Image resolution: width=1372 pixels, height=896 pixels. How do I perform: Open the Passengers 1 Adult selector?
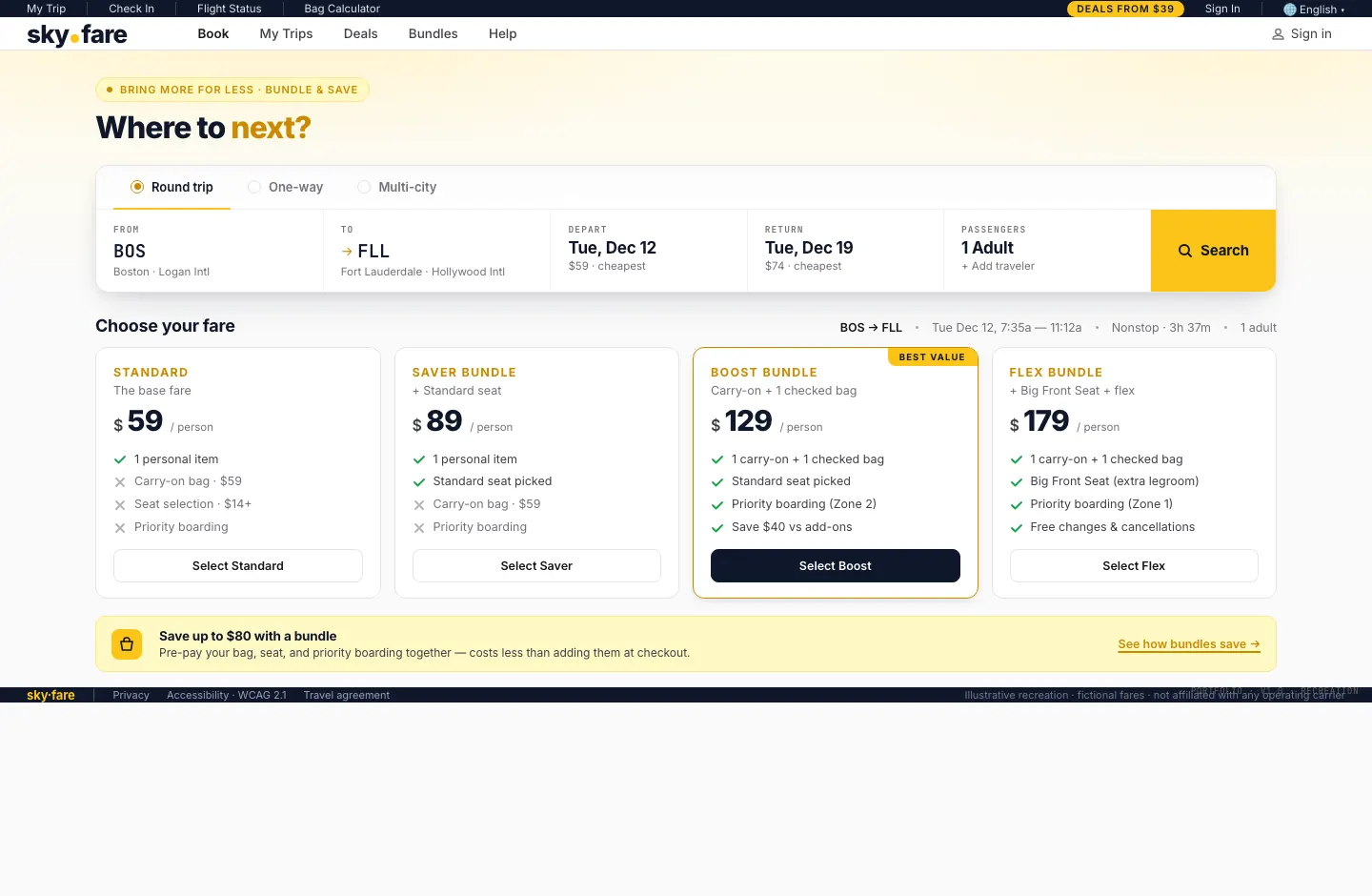tap(1047, 251)
